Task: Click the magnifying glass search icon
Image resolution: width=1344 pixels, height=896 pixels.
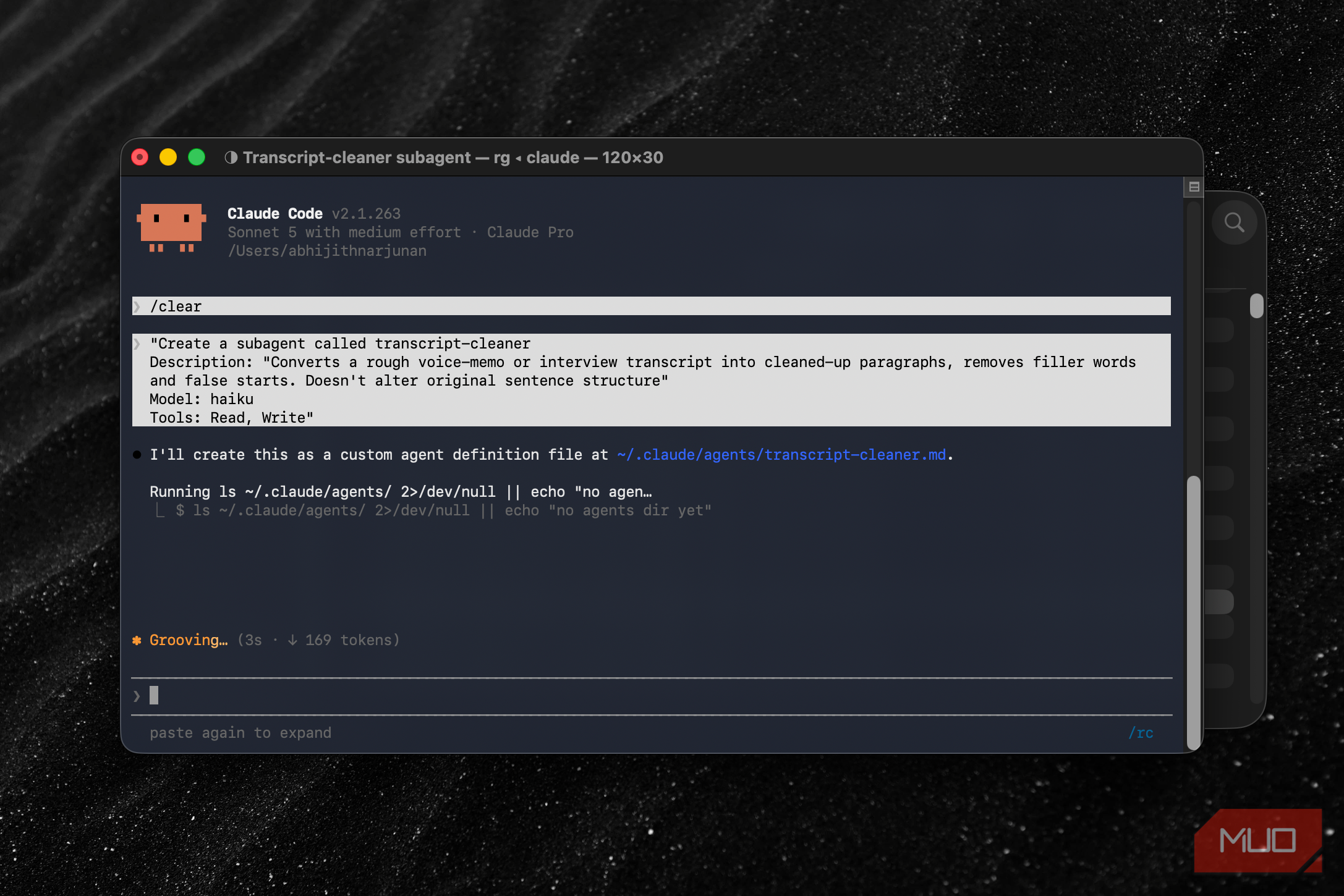Action: tap(1234, 222)
